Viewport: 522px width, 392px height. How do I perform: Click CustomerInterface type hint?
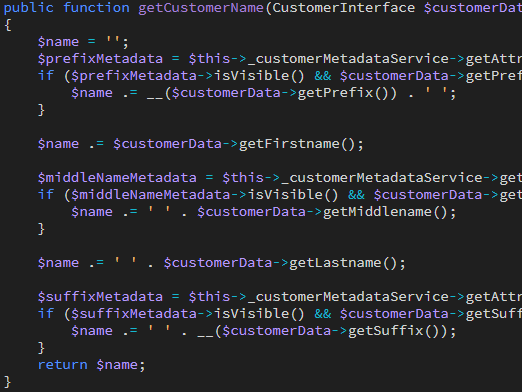tap(344, 7)
